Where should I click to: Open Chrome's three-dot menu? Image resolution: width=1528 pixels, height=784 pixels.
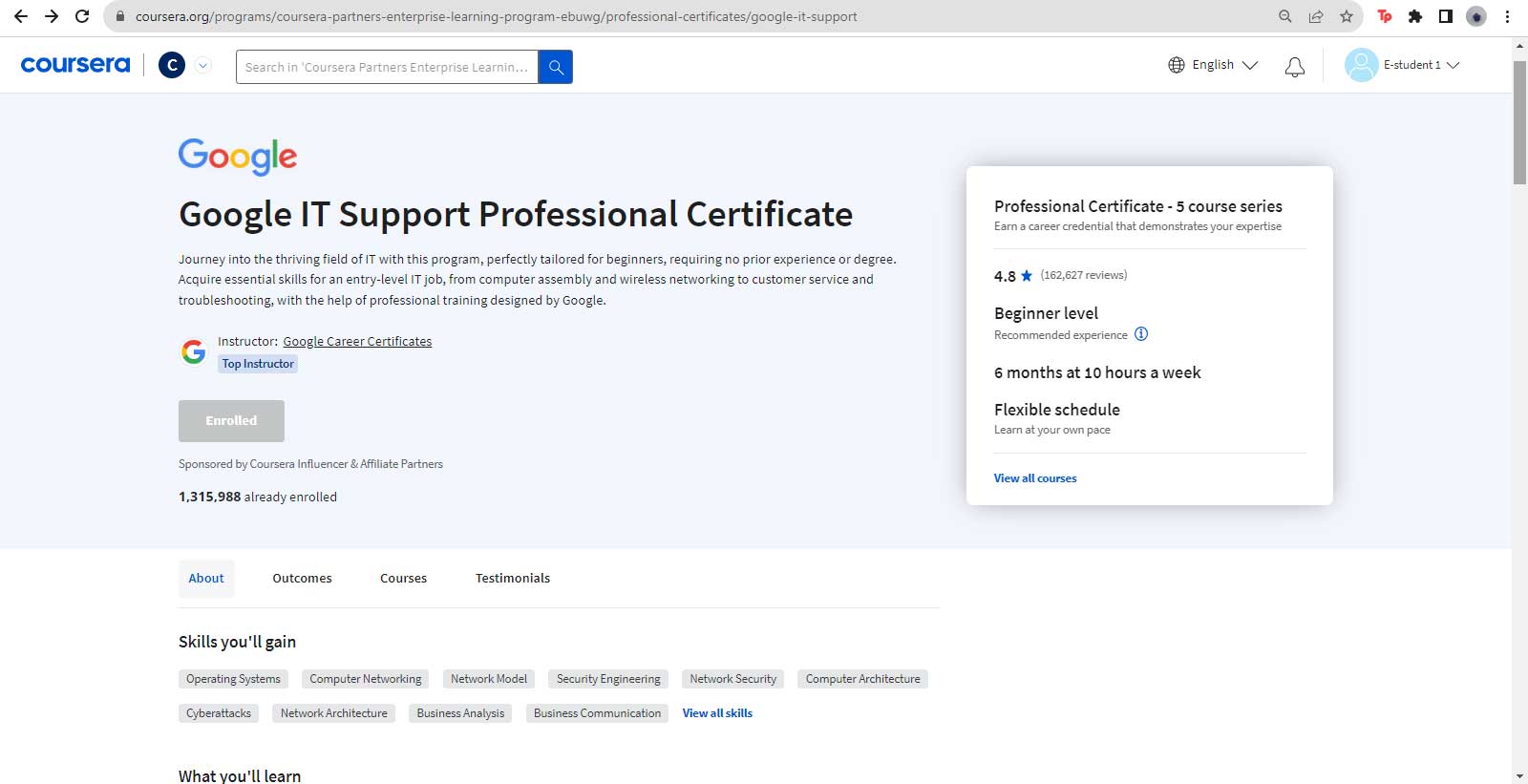tap(1507, 16)
